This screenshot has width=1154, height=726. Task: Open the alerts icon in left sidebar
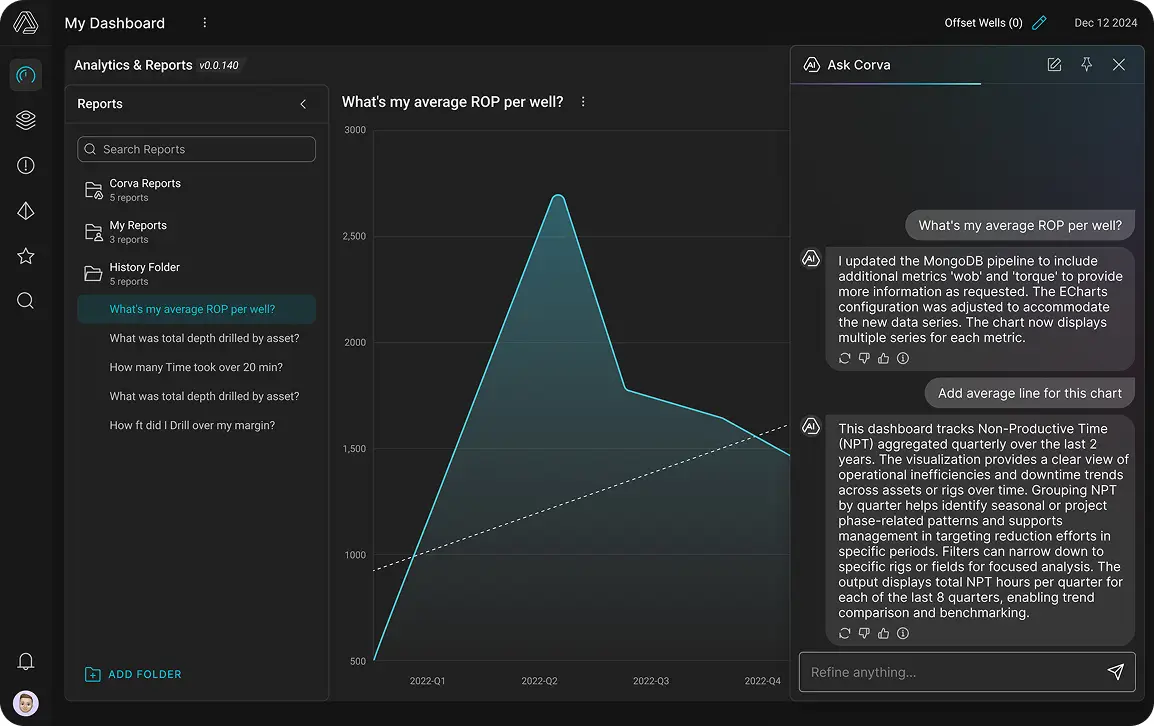pos(26,166)
